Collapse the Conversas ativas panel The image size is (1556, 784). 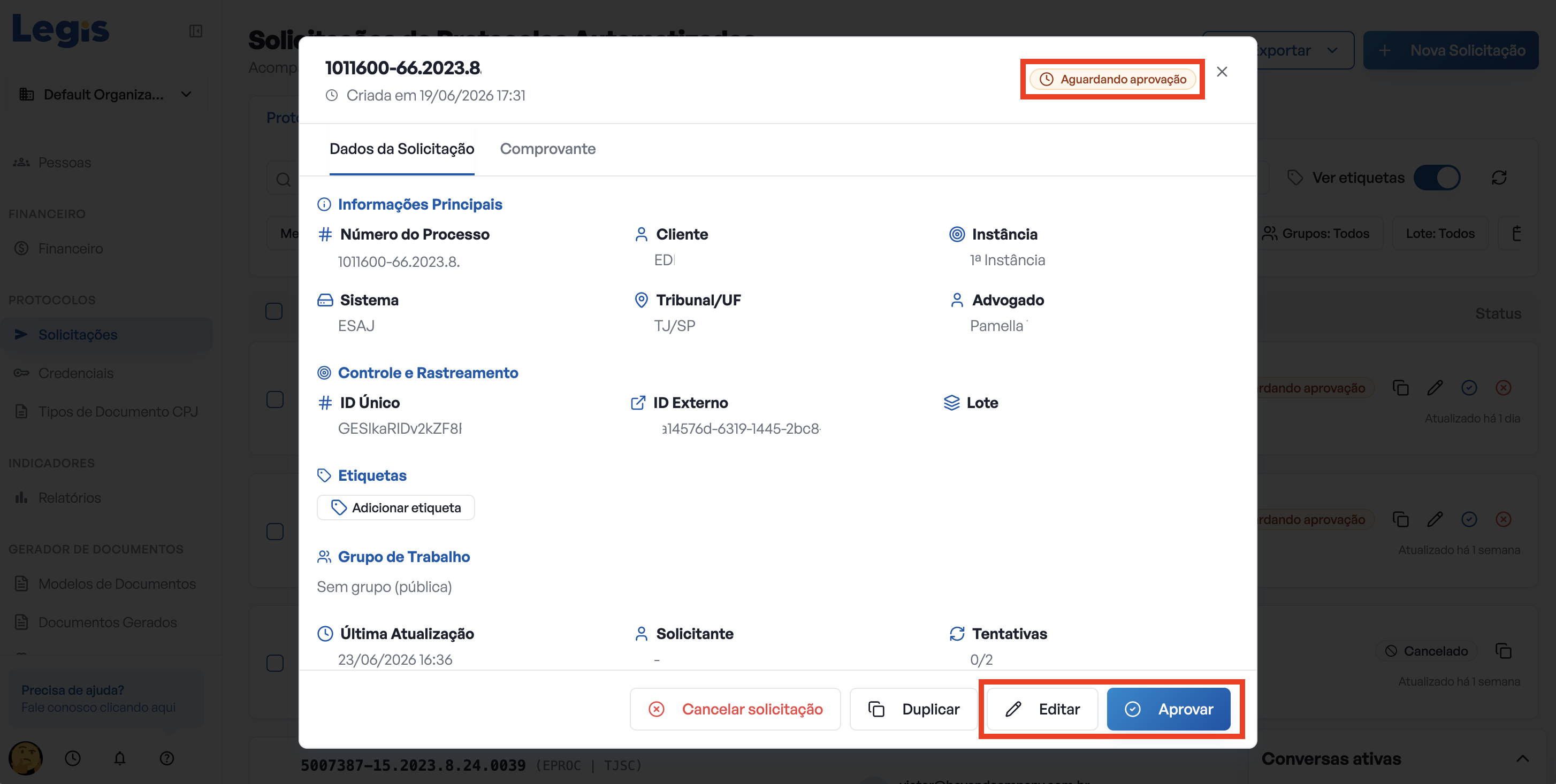point(1522,759)
